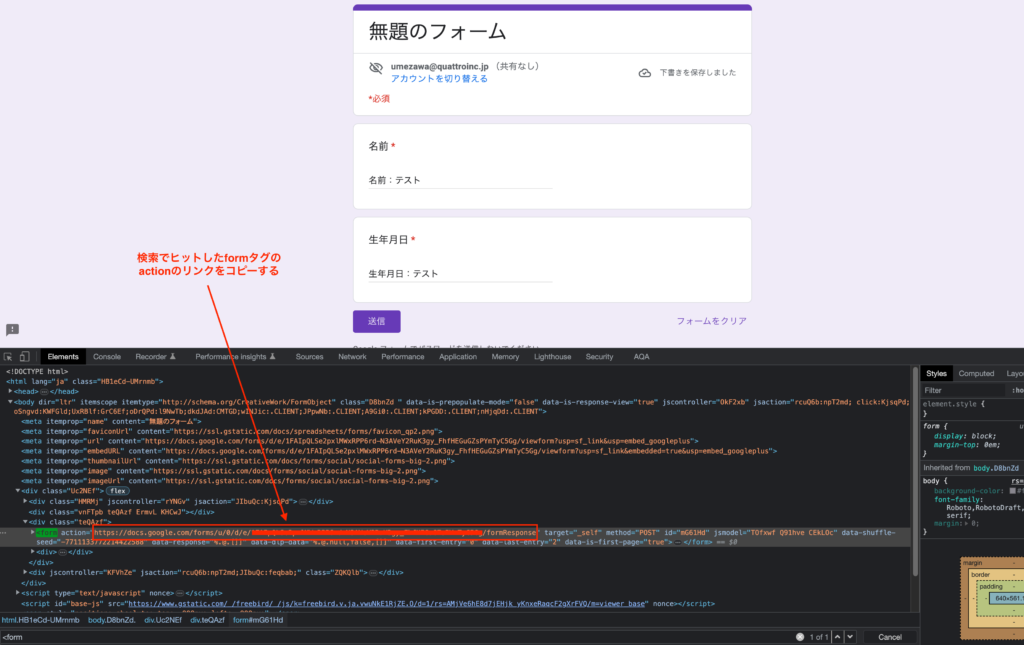Expand the div class HMRMj node
Viewport: 1024px width, 645px height.
click(25, 501)
